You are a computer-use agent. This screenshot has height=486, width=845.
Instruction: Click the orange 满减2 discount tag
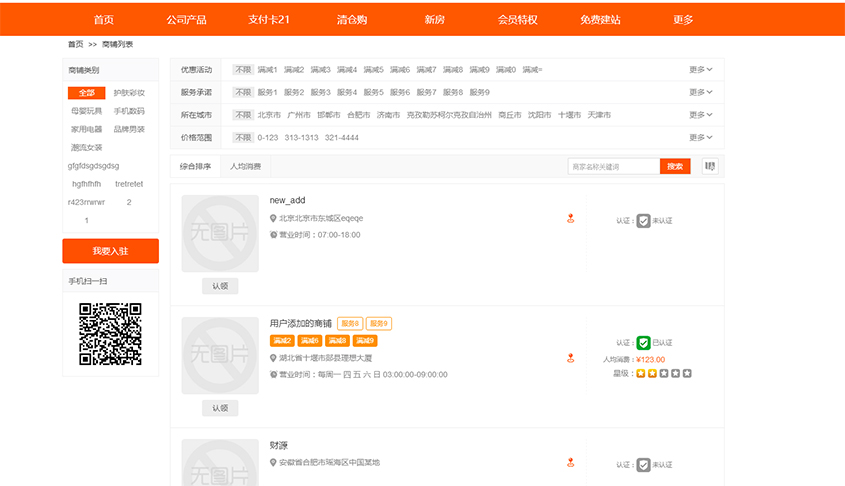tap(282, 341)
